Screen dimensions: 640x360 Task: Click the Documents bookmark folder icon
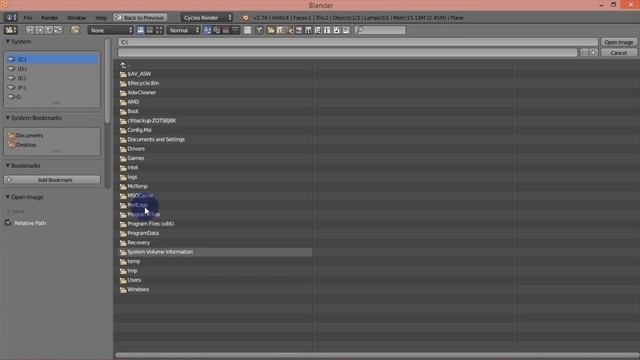pyautogui.click(x=11, y=136)
